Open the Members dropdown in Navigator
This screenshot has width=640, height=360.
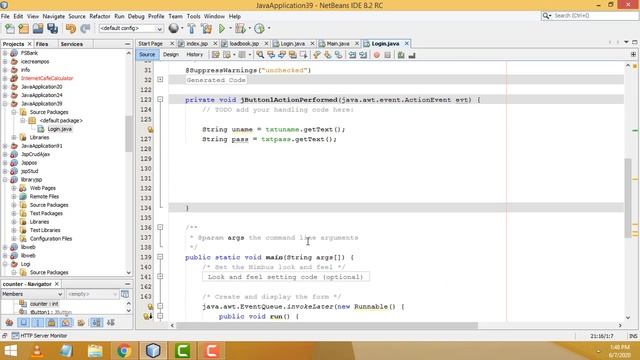[x=32, y=294]
